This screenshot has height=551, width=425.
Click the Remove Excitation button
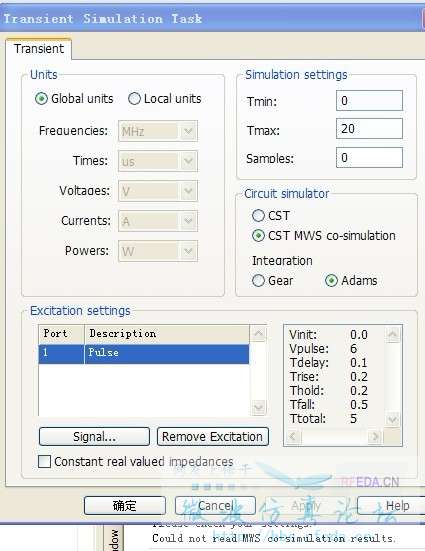click(213, 437)
